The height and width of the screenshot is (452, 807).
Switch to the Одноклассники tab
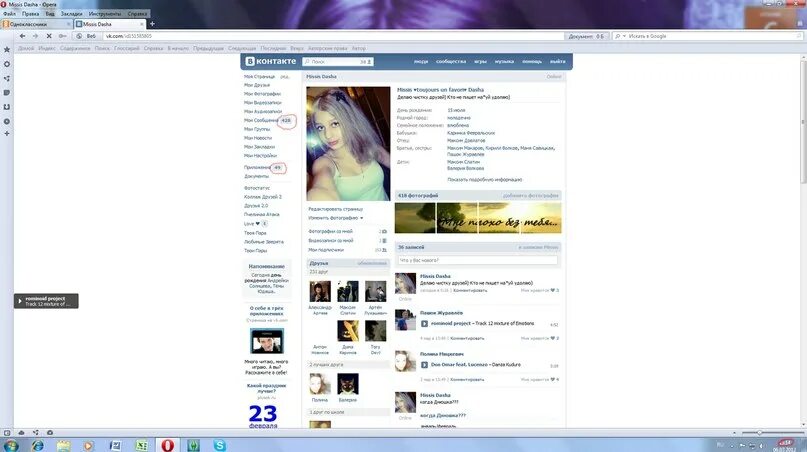tap(36, 24)
